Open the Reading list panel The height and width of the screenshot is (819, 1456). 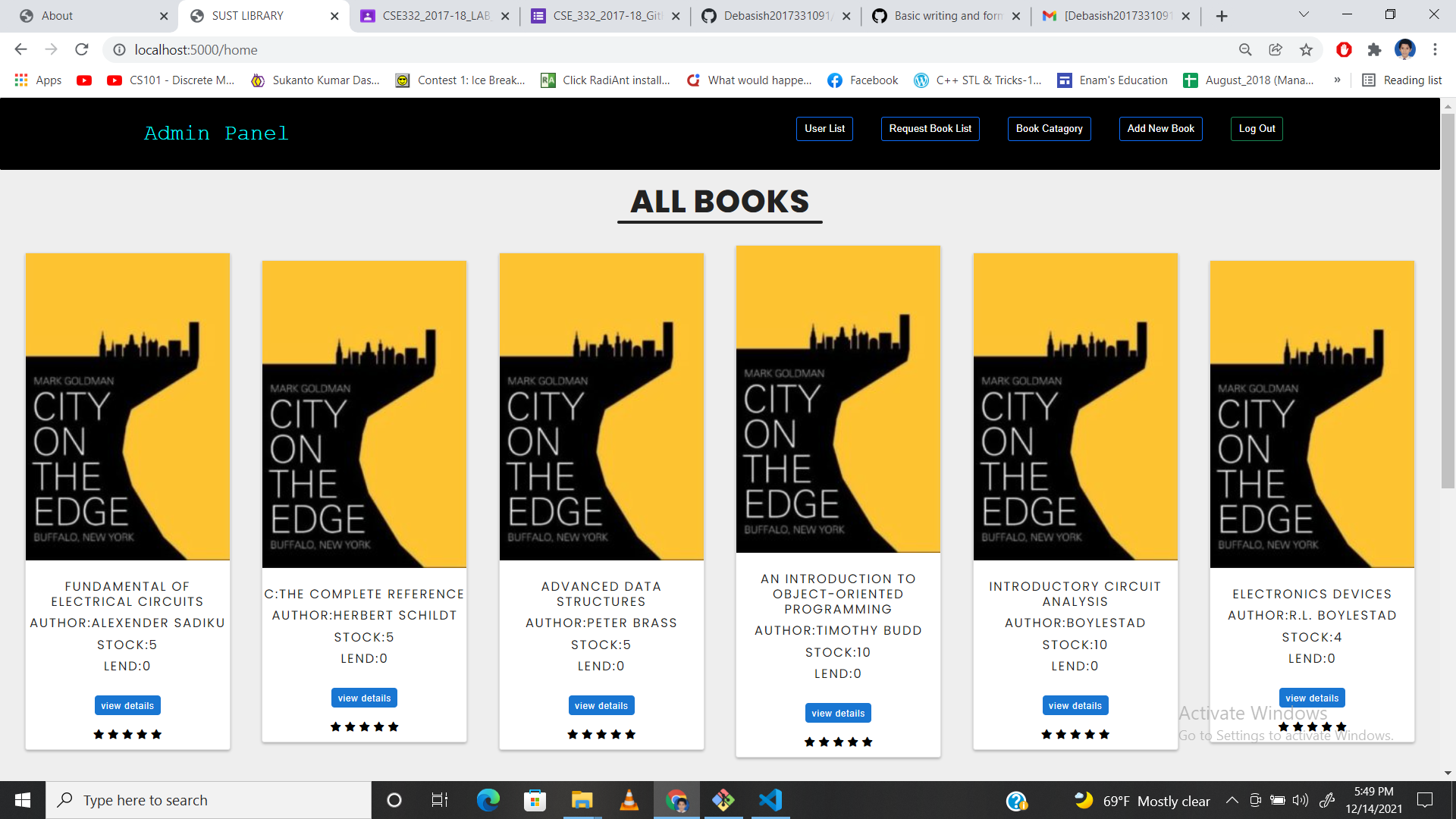[1401, 80]
